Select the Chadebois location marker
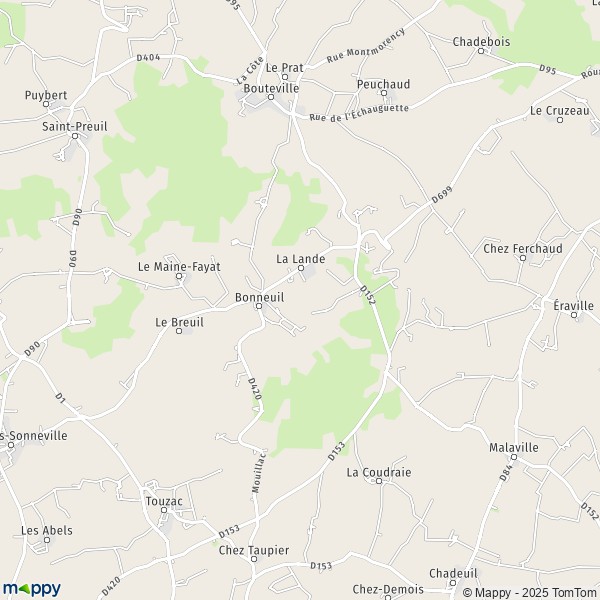Image resolution: width=600 pixels, height=600 pixels. tap(481, 51)
